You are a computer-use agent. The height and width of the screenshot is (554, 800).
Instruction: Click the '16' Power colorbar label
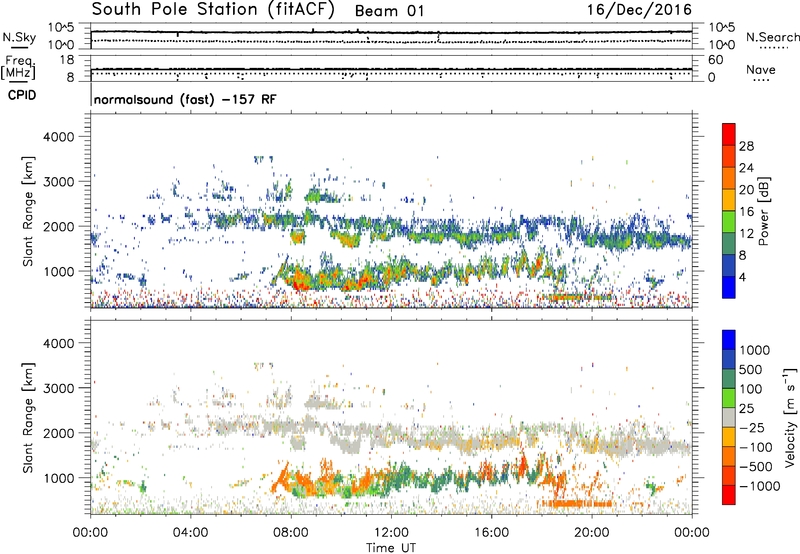click(746, 212)
